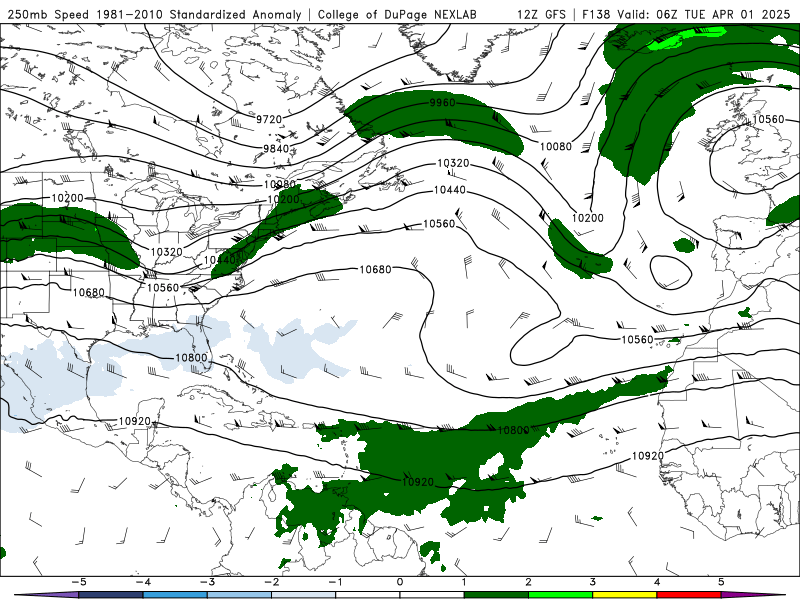Click the "-4" colorbar tick label

pyautogui.click(x=142, y=582)
